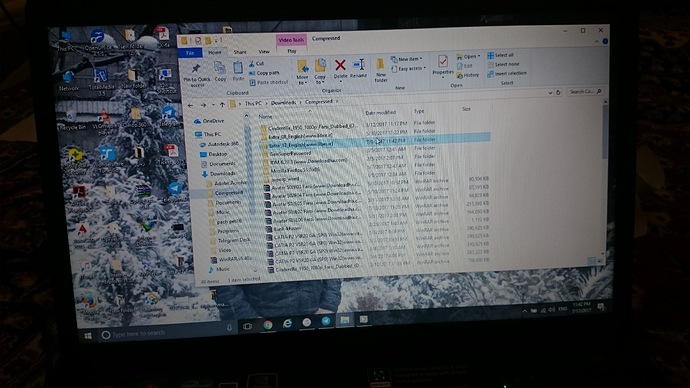Select Telegram Desktop folder in navigation pane
The width and height of the screenshot is (690, 388).
pos(230,241)
